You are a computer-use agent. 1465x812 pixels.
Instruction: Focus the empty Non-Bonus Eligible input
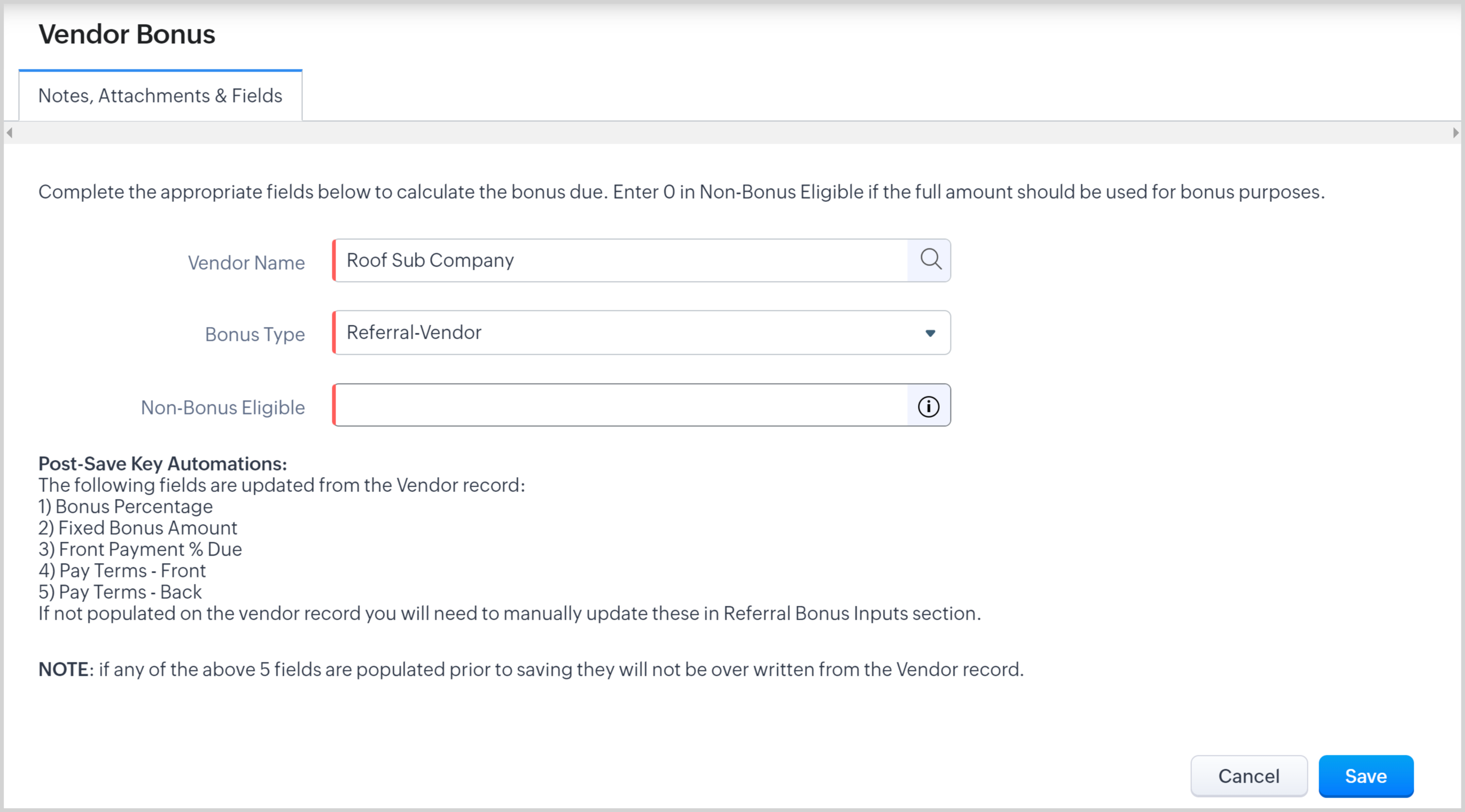620,405
